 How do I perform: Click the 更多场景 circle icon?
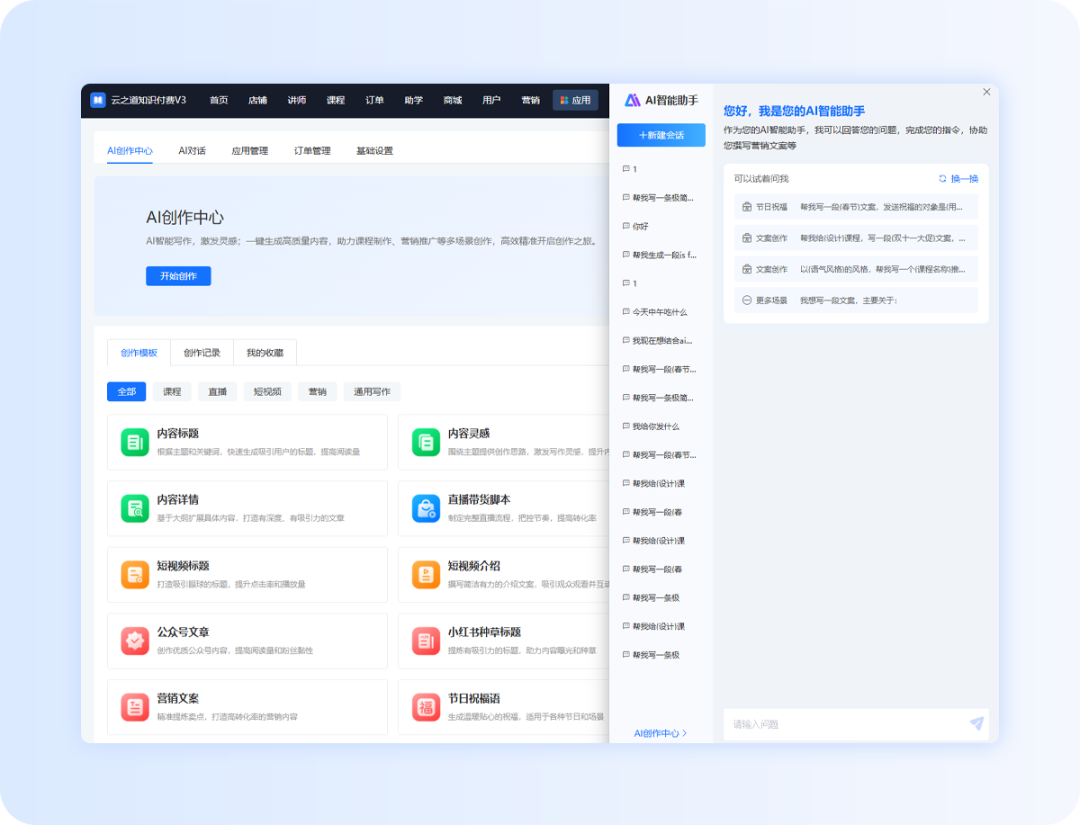[747, 300]
